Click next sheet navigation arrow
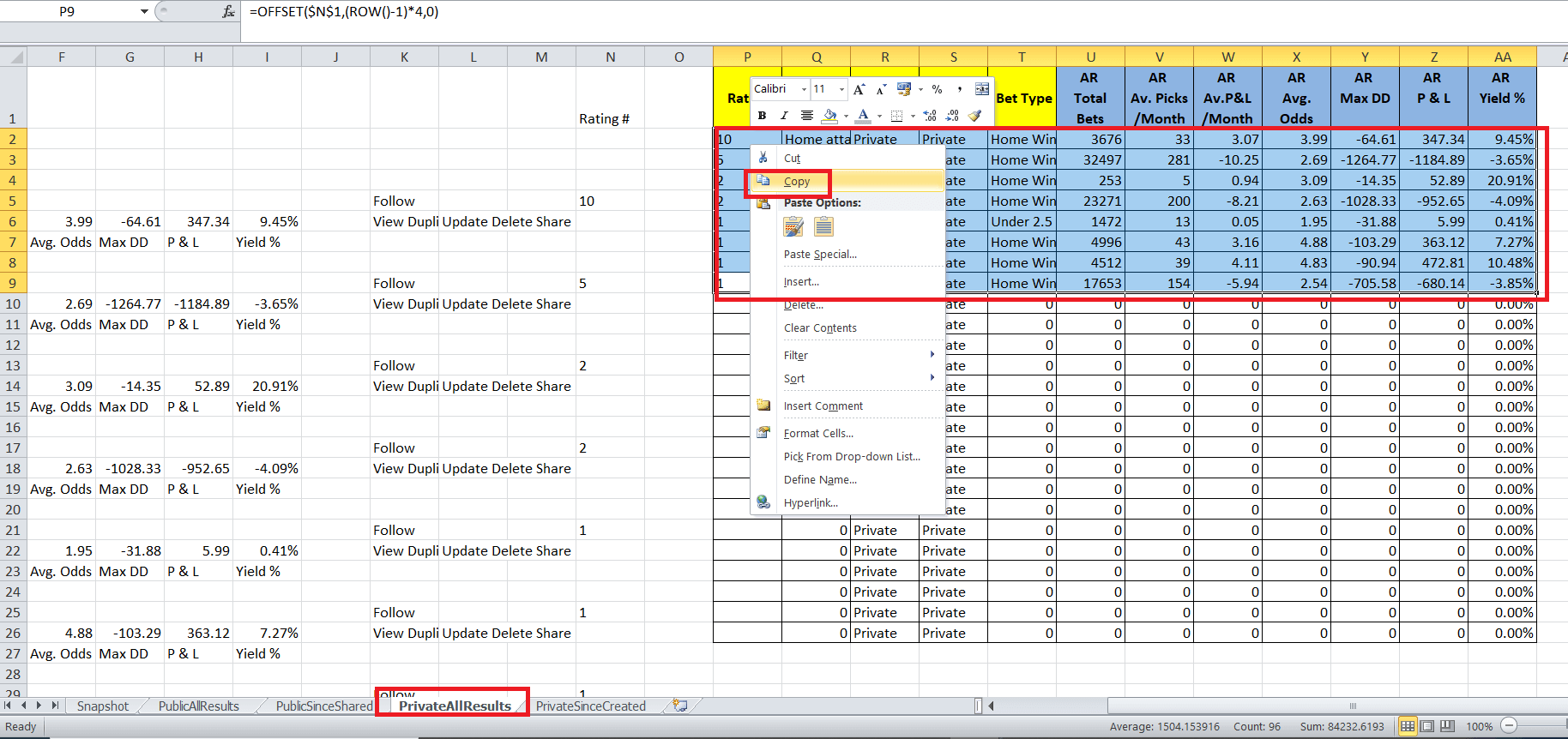The image size is (1568, 739). [39, 706]
